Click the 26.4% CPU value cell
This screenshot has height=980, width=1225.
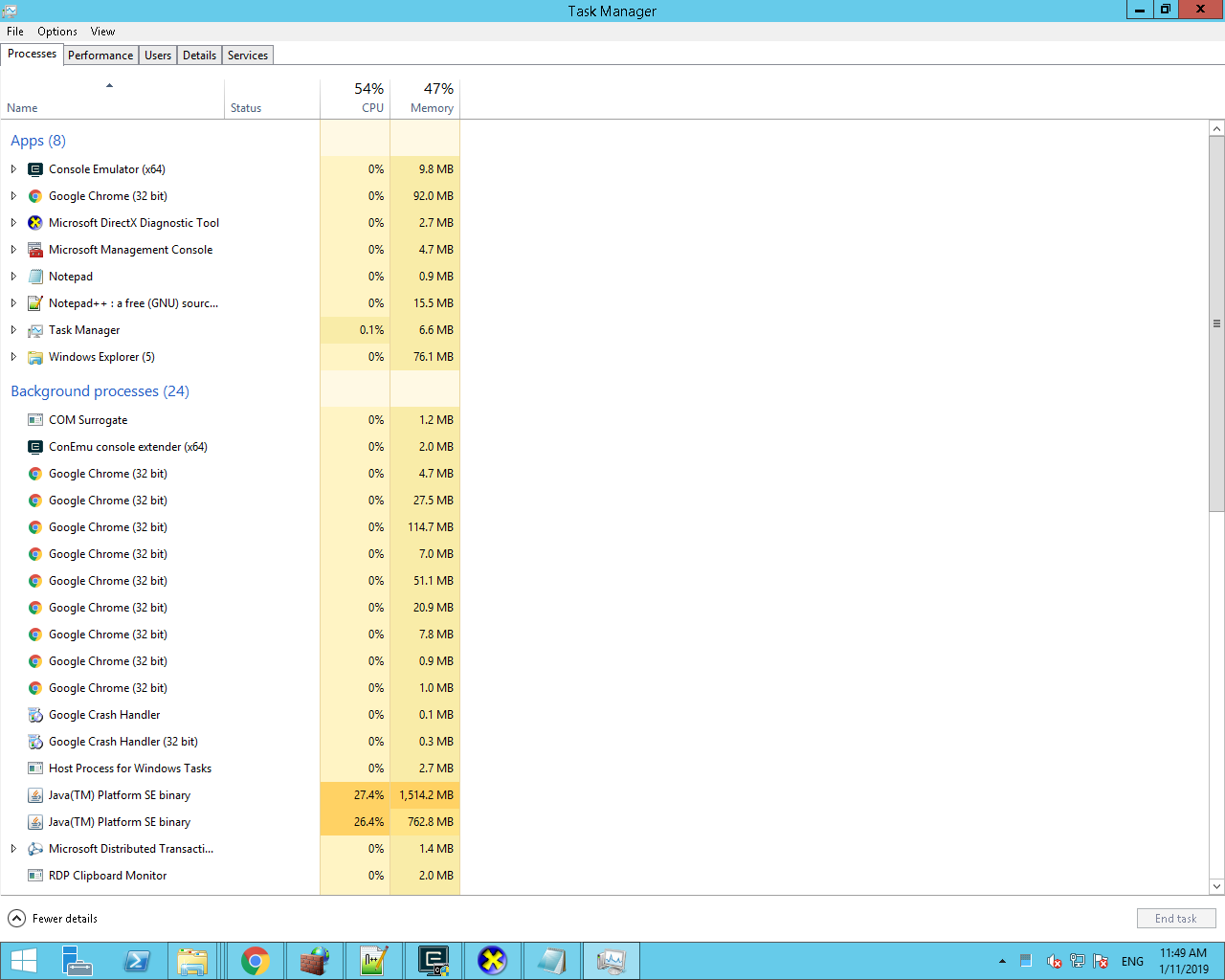[x=355, y=822]
